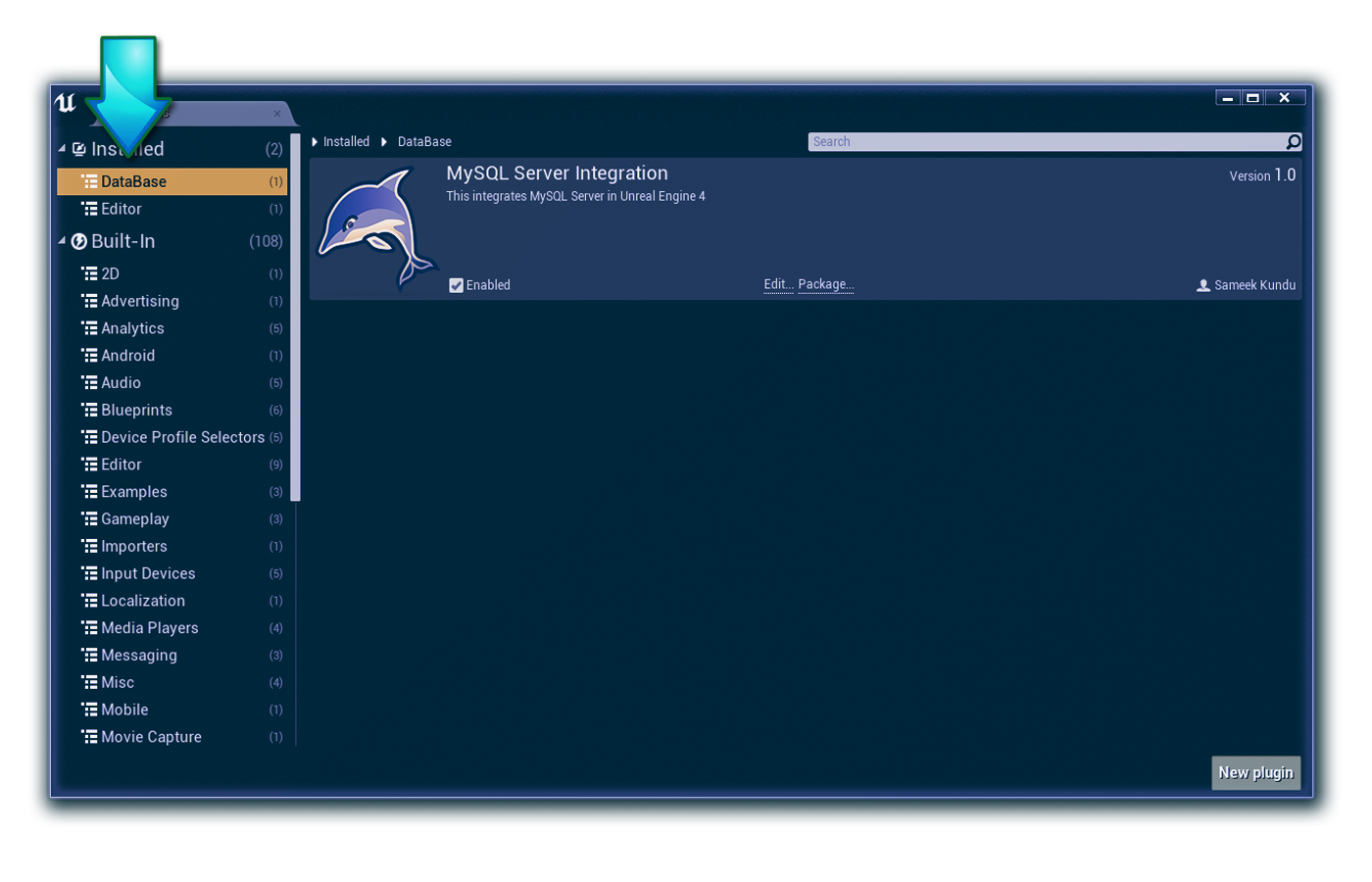Click the Built-In category group icon
1372x882 pixels.
click(79, 241)
